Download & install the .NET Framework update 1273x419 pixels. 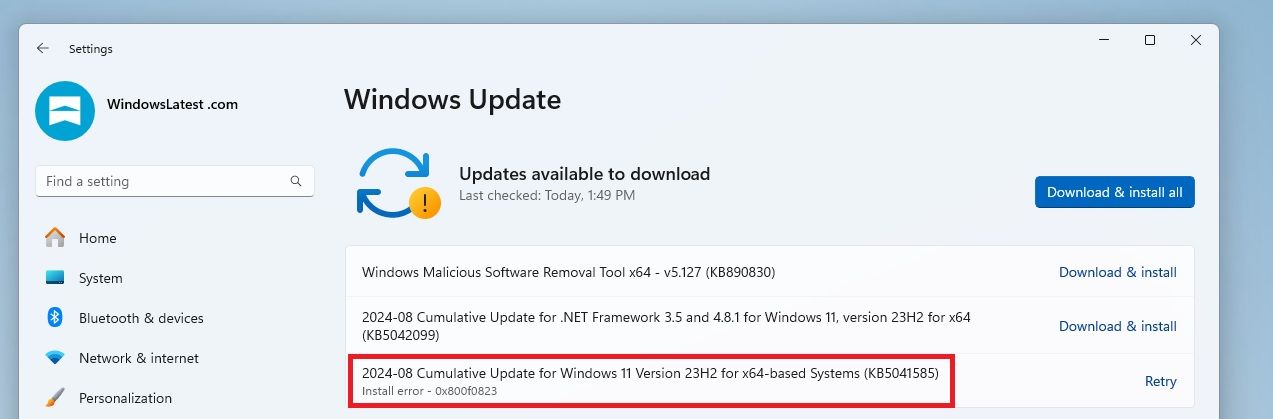click(x=1117, y=326)
